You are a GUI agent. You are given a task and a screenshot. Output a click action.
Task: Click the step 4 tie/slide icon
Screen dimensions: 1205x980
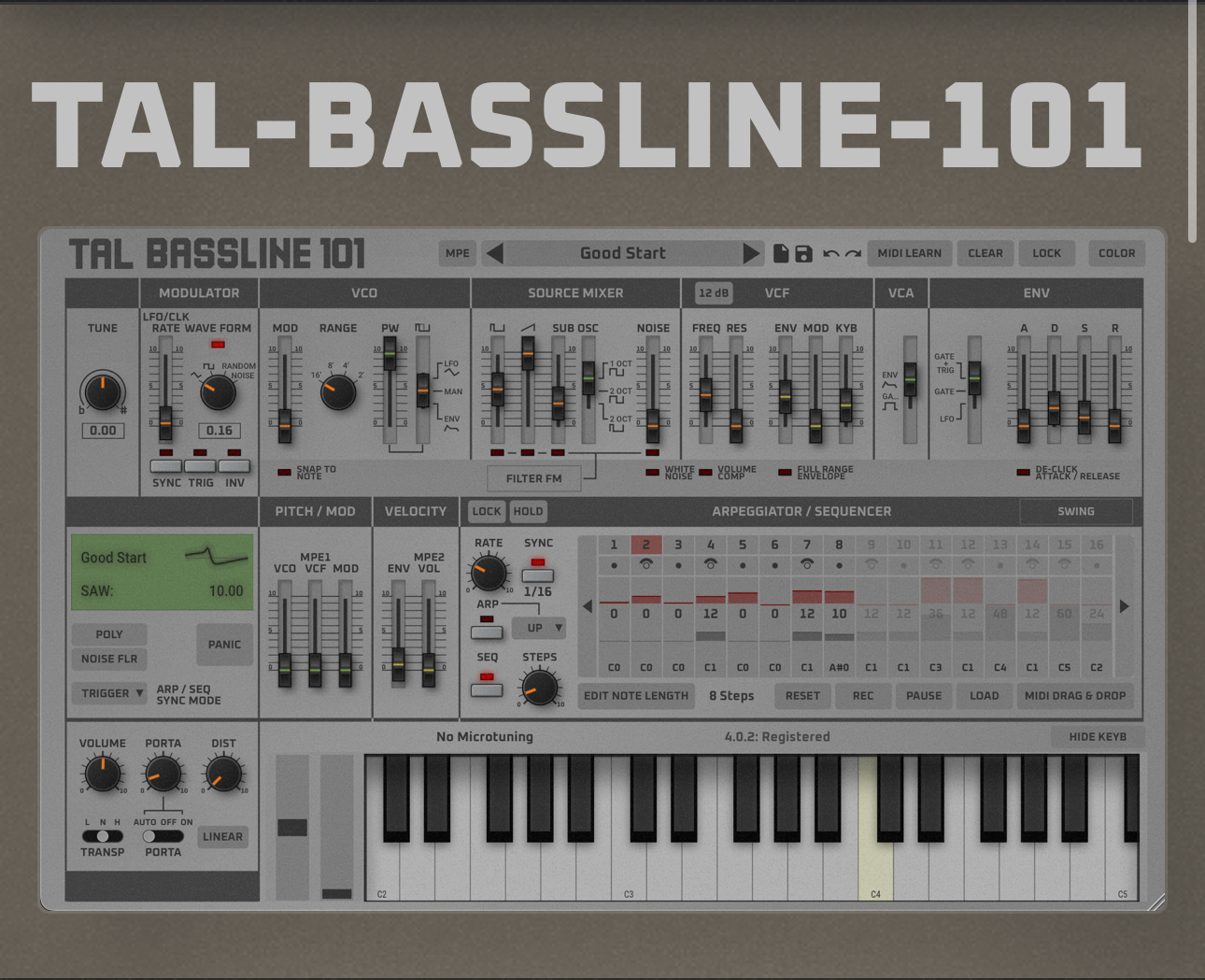(710, 564)
